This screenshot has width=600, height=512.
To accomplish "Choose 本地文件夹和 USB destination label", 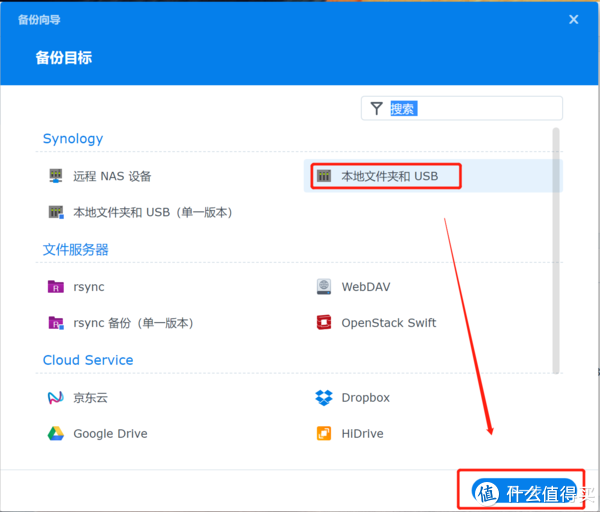I will (390, 176).
